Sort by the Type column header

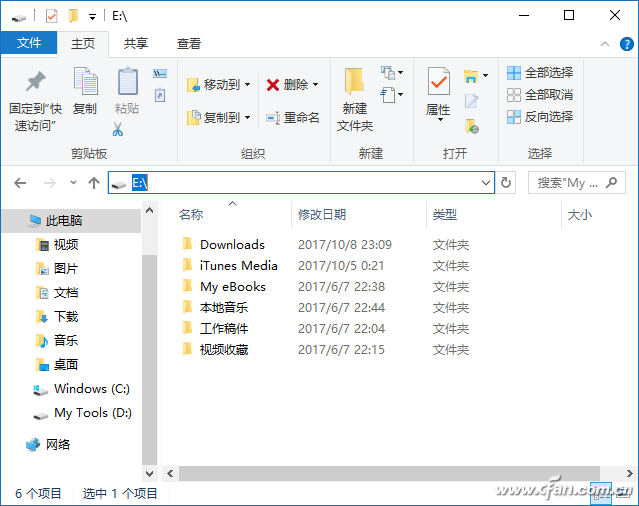pos(445,214)
